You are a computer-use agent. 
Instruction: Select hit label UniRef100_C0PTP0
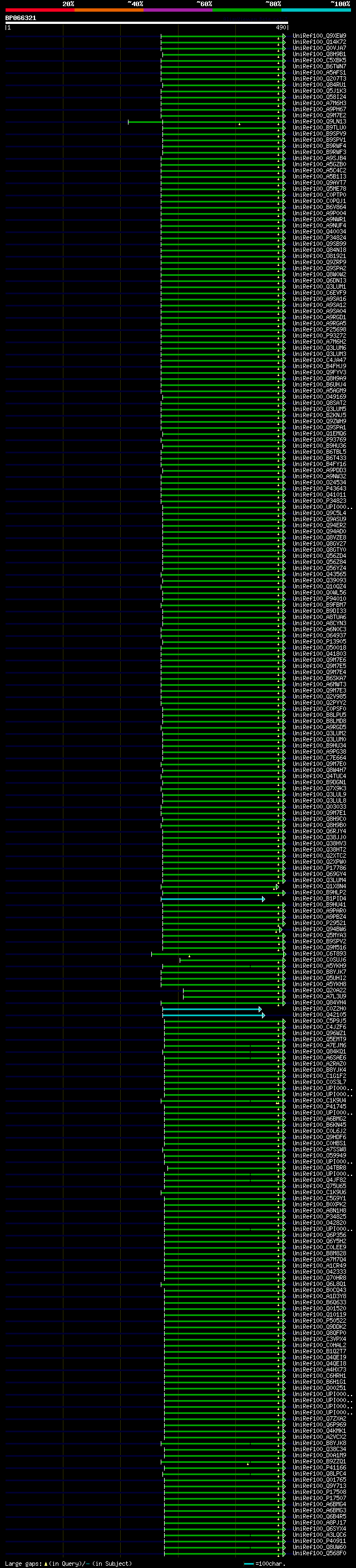(319, 195)
